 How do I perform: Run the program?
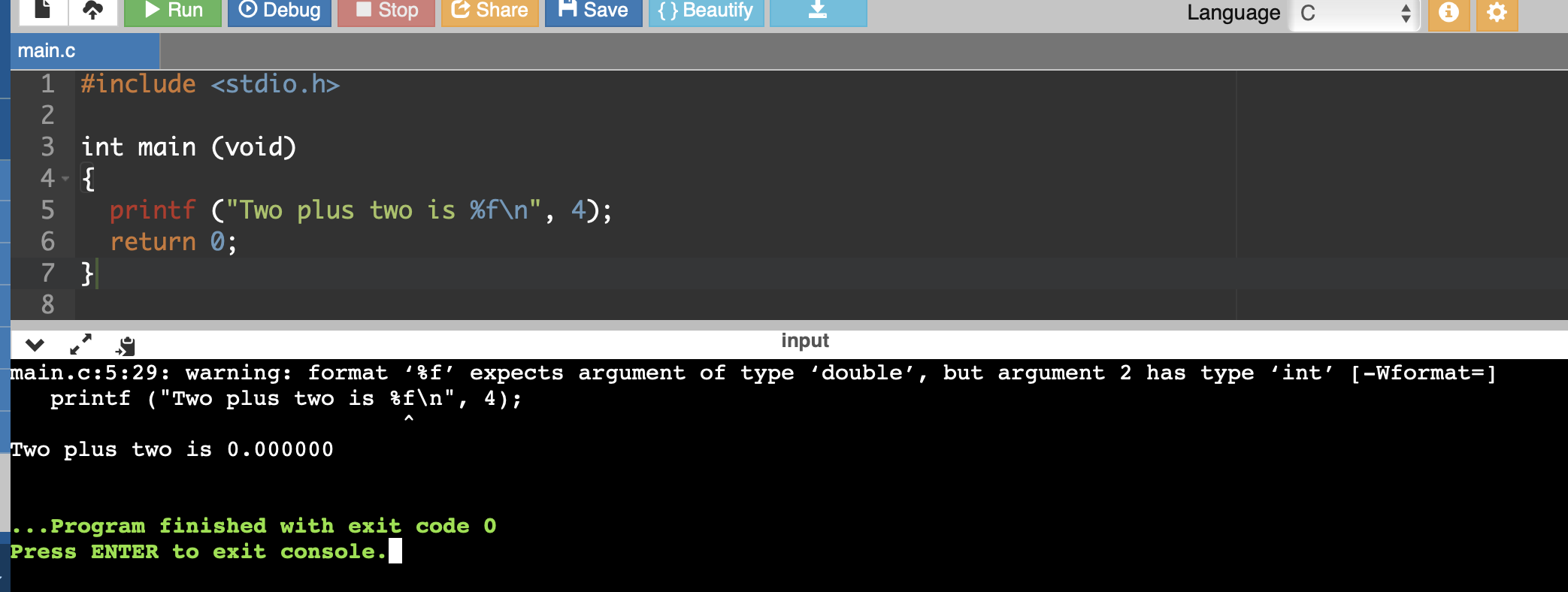tap(173, 11)
